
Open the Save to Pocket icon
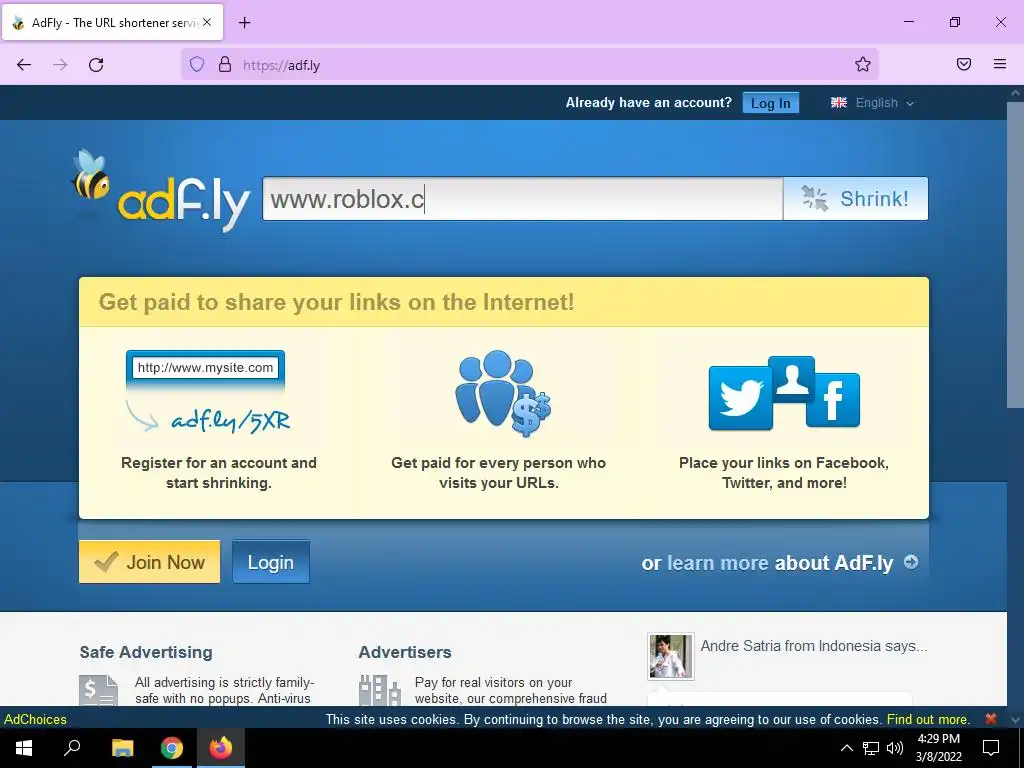pyautogui.click(x=964, y=64)
